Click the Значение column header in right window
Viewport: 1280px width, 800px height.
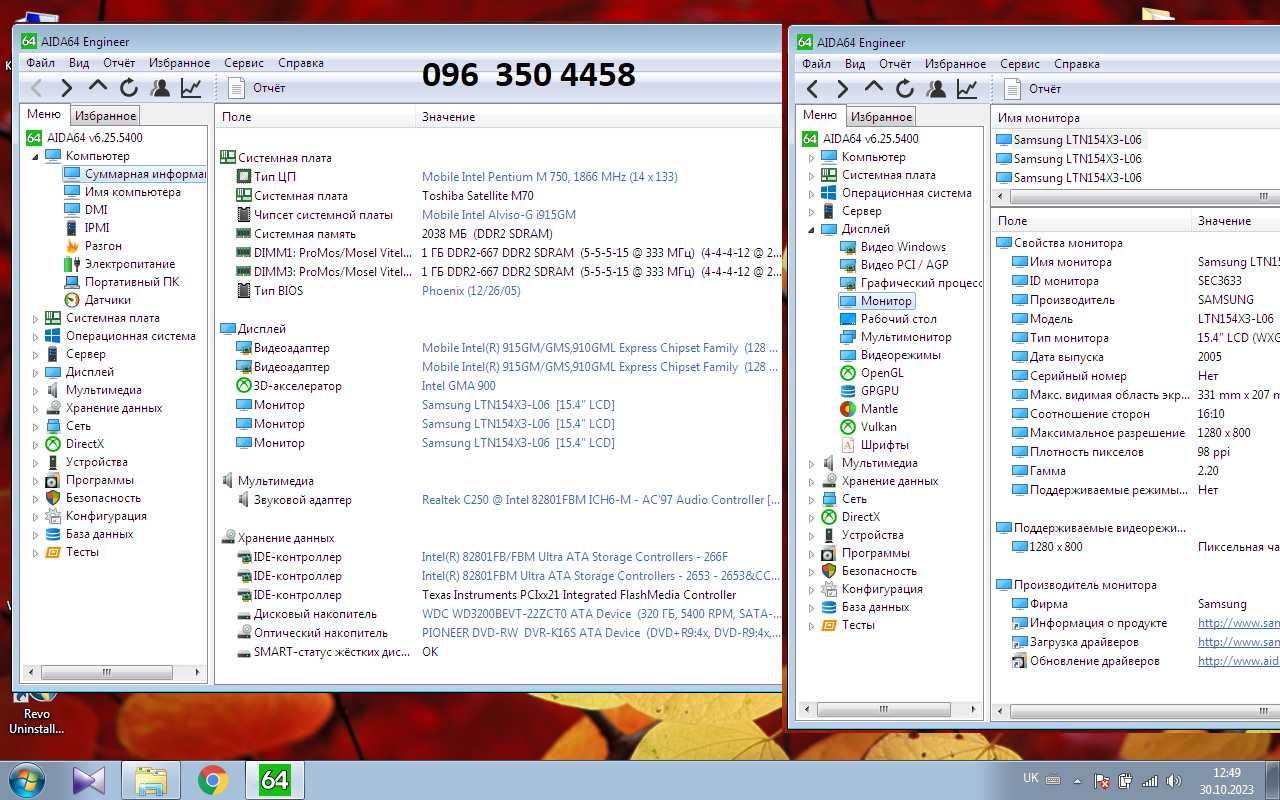pyautogui.click(x=1236, y=221)
